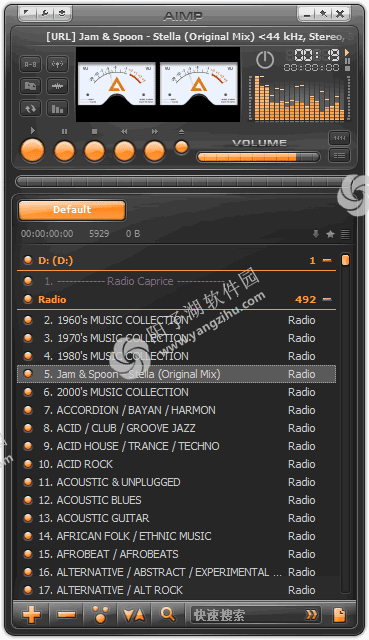Image resolution: width=369 pixels, height=640 pixels.
Task: Select ACOUSTIC & UNPLUGGED station
Action: pyautogui.click(x=176, y=482)
